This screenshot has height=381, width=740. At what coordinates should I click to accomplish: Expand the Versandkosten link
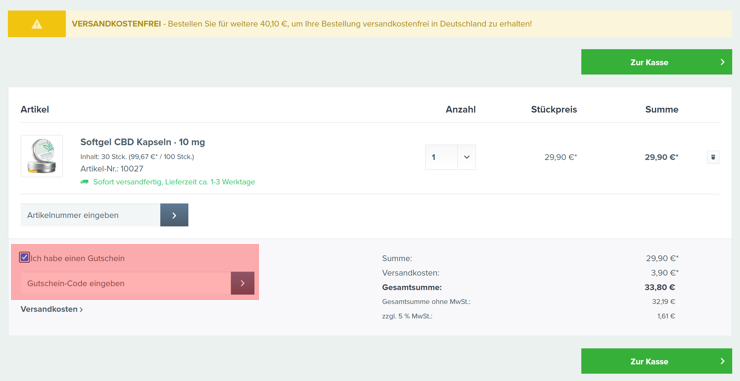[51, 309]
